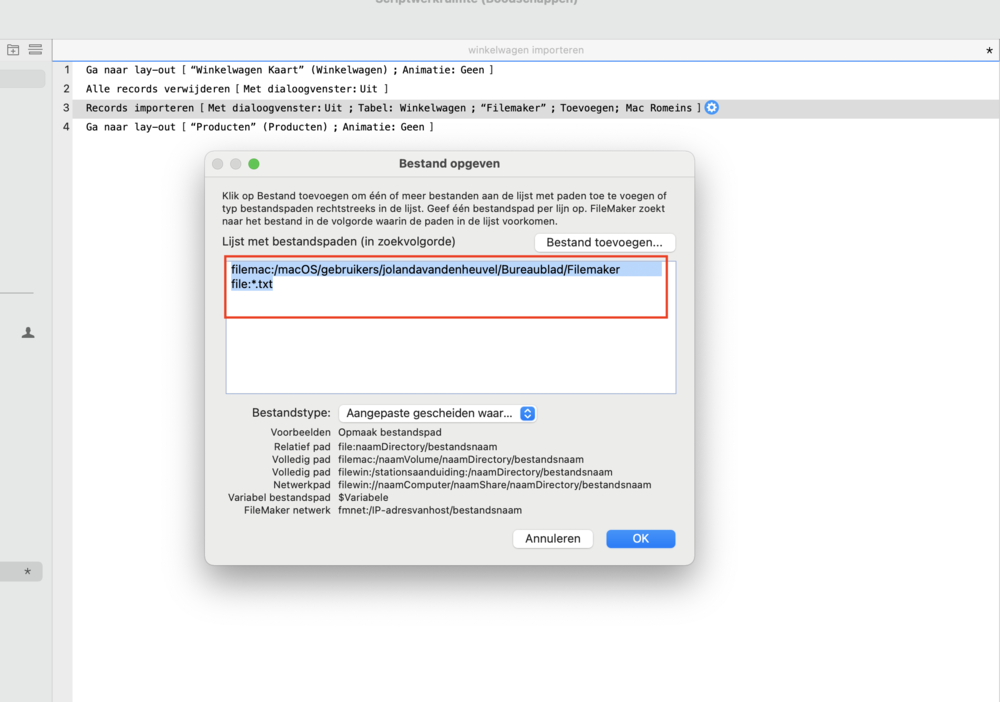Click the asterisk at the right of the tab bar
Screen dimensions: 1000x702
[x=990, y=50]
